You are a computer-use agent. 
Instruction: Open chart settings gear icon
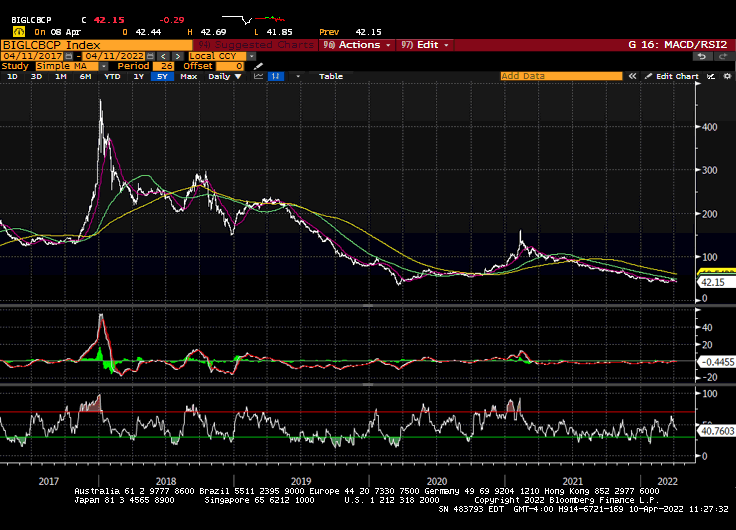727,76
